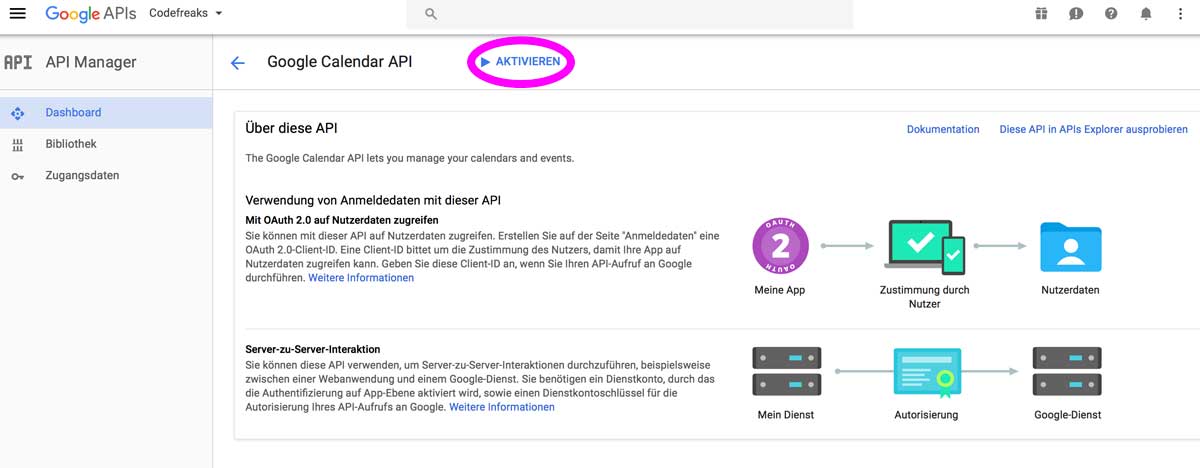The height and width of the screenshot is (468, 1200).
Task: Click the Nutzerdaten label
Action: 1070,290
